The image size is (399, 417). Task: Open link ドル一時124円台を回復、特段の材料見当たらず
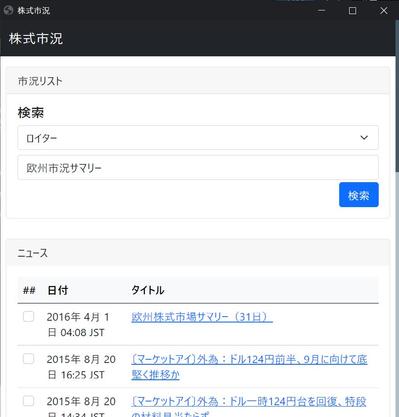point(249,407)
